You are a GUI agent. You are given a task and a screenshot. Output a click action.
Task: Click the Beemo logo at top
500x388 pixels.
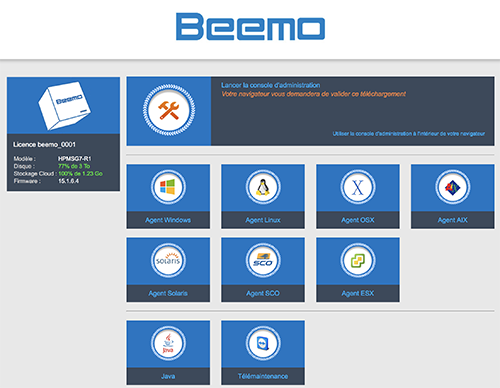click(x=250, y=27)
